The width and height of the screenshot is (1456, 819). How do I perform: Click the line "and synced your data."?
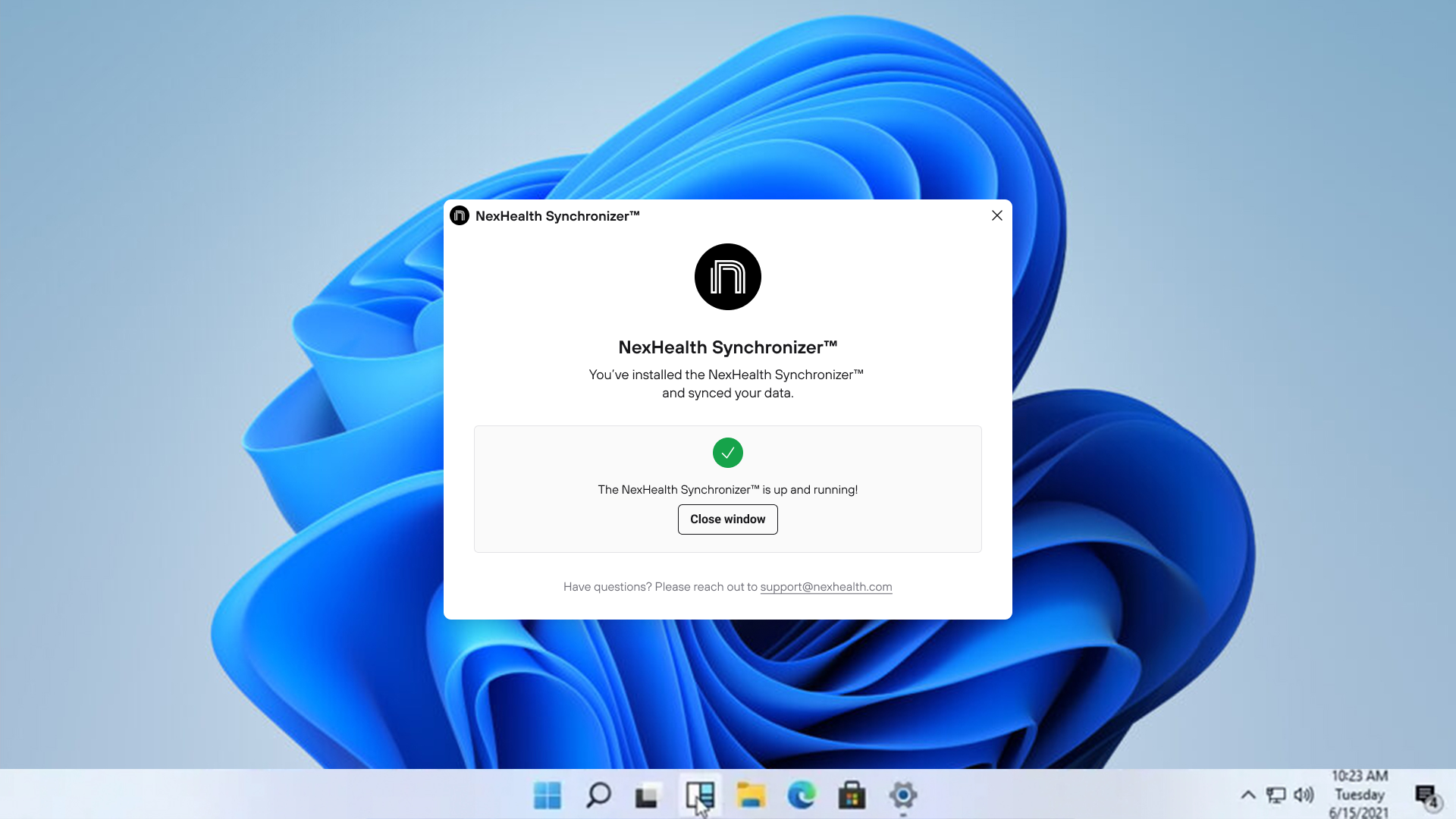point(728,393)
